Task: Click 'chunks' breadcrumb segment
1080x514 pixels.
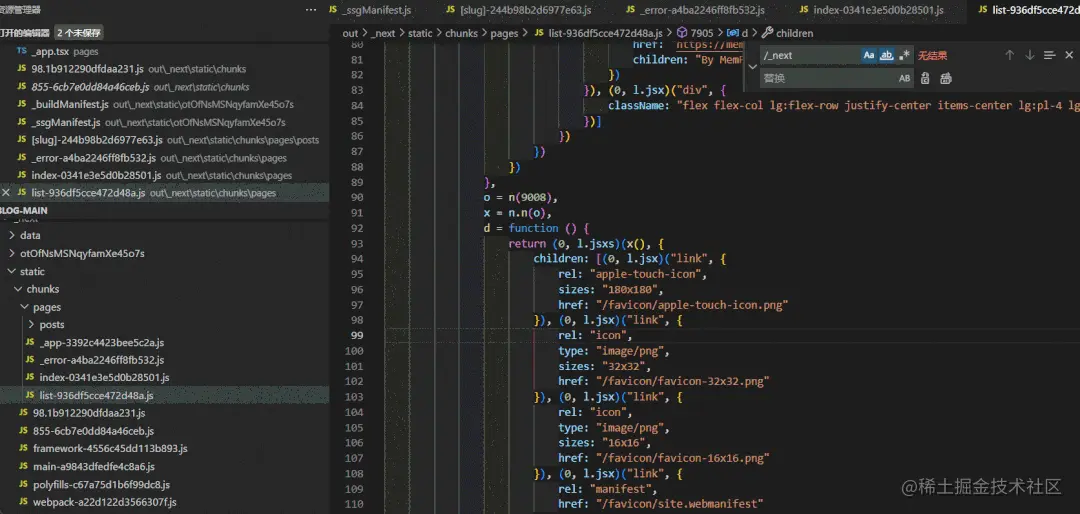Action: pos(461,33)
